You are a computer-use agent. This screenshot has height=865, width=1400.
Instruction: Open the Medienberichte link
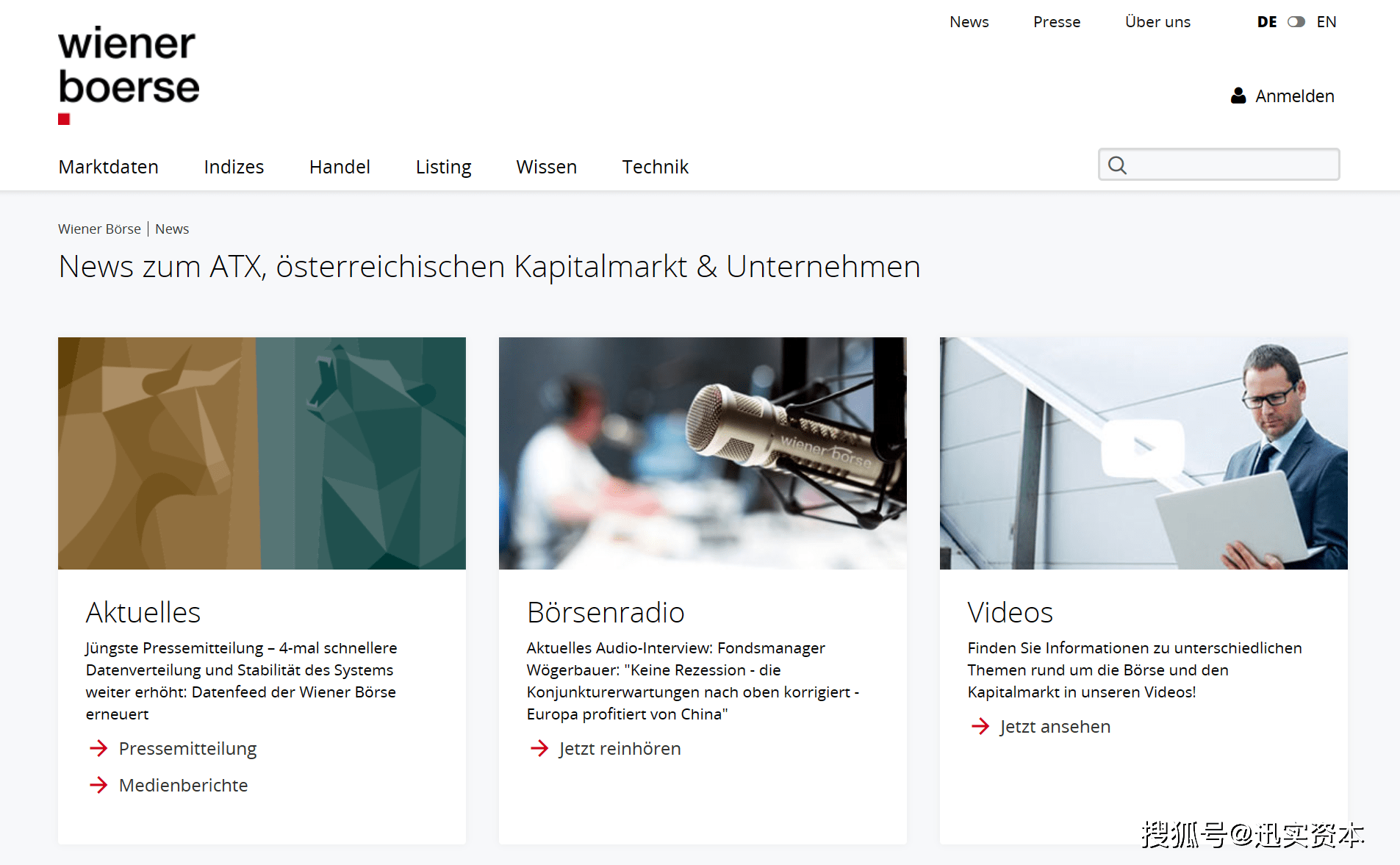click(x=183, y=785)
